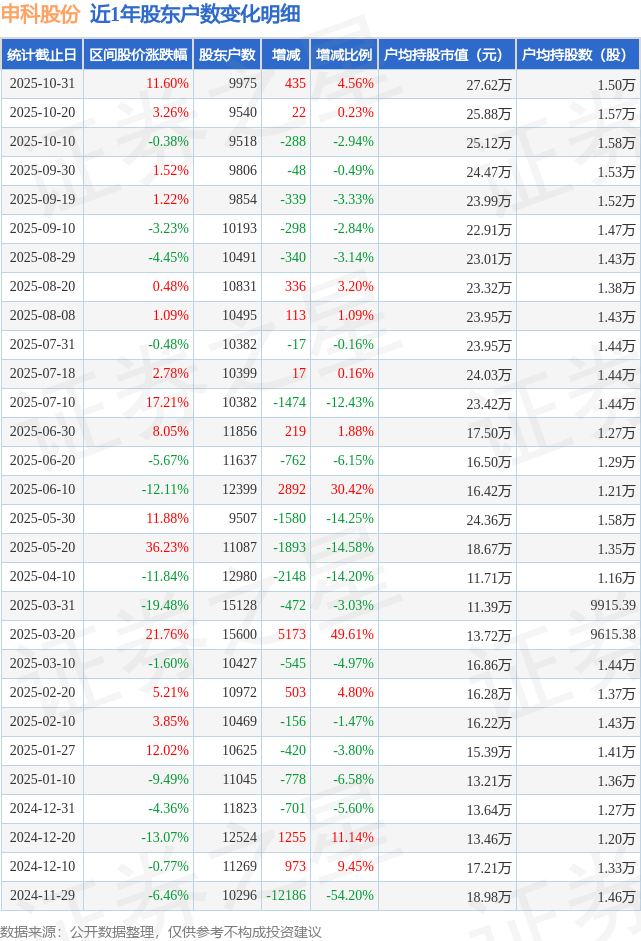Select the 2025-06-10 date cell

pyautogui.click(x=42, y=490)
